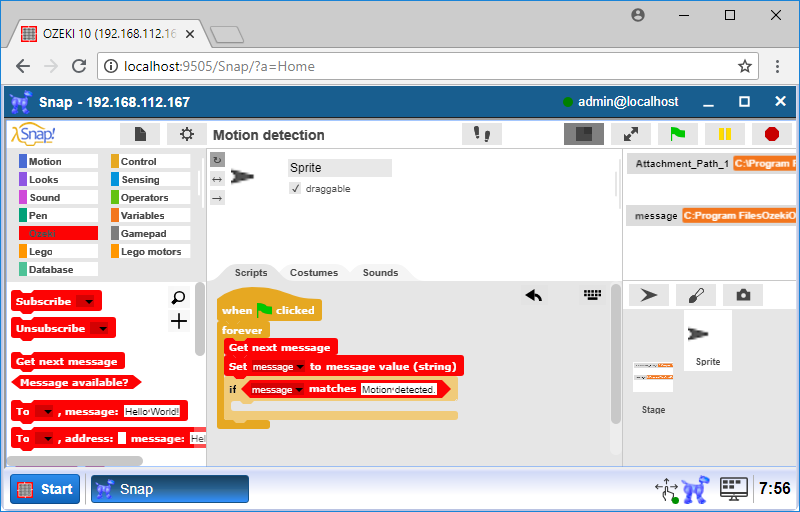Select the Lego block category
Screen dimensions: 800x512
[58, 251]
